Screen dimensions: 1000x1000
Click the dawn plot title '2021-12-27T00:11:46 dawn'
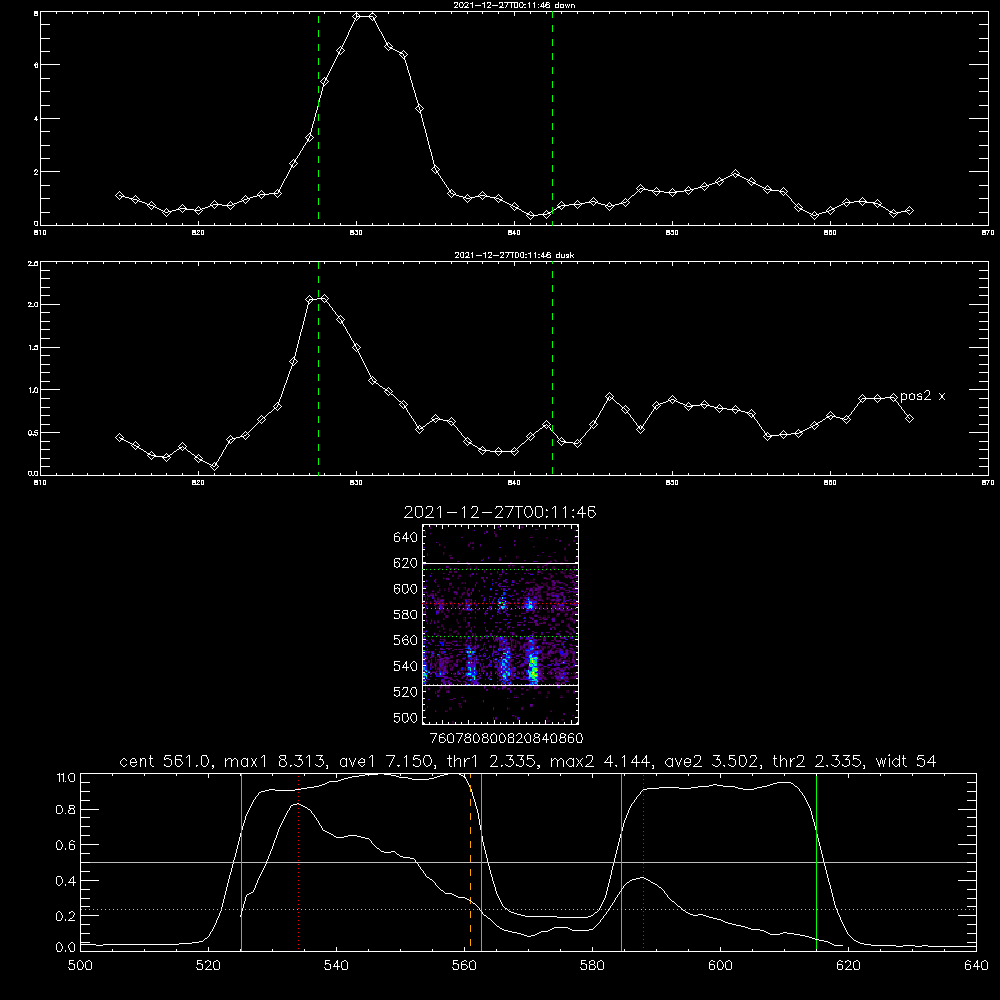coord(514,5)
